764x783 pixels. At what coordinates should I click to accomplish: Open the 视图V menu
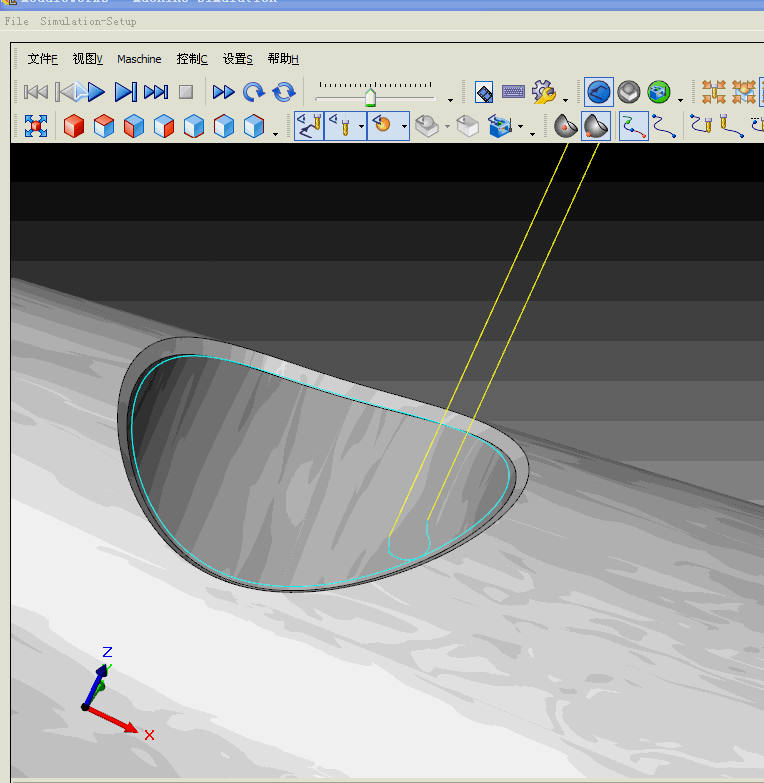click(87, 59)
